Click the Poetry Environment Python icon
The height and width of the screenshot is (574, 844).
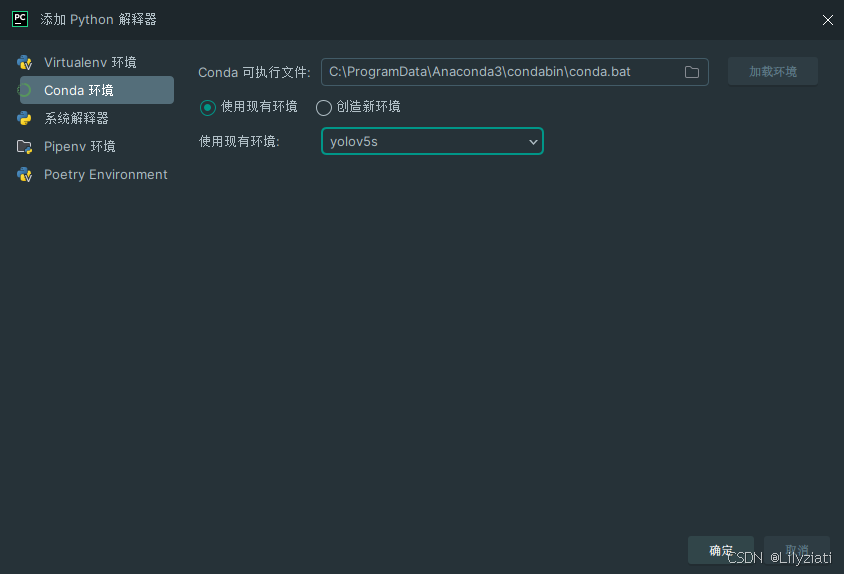pyautogui.click(x=24, y=174)
